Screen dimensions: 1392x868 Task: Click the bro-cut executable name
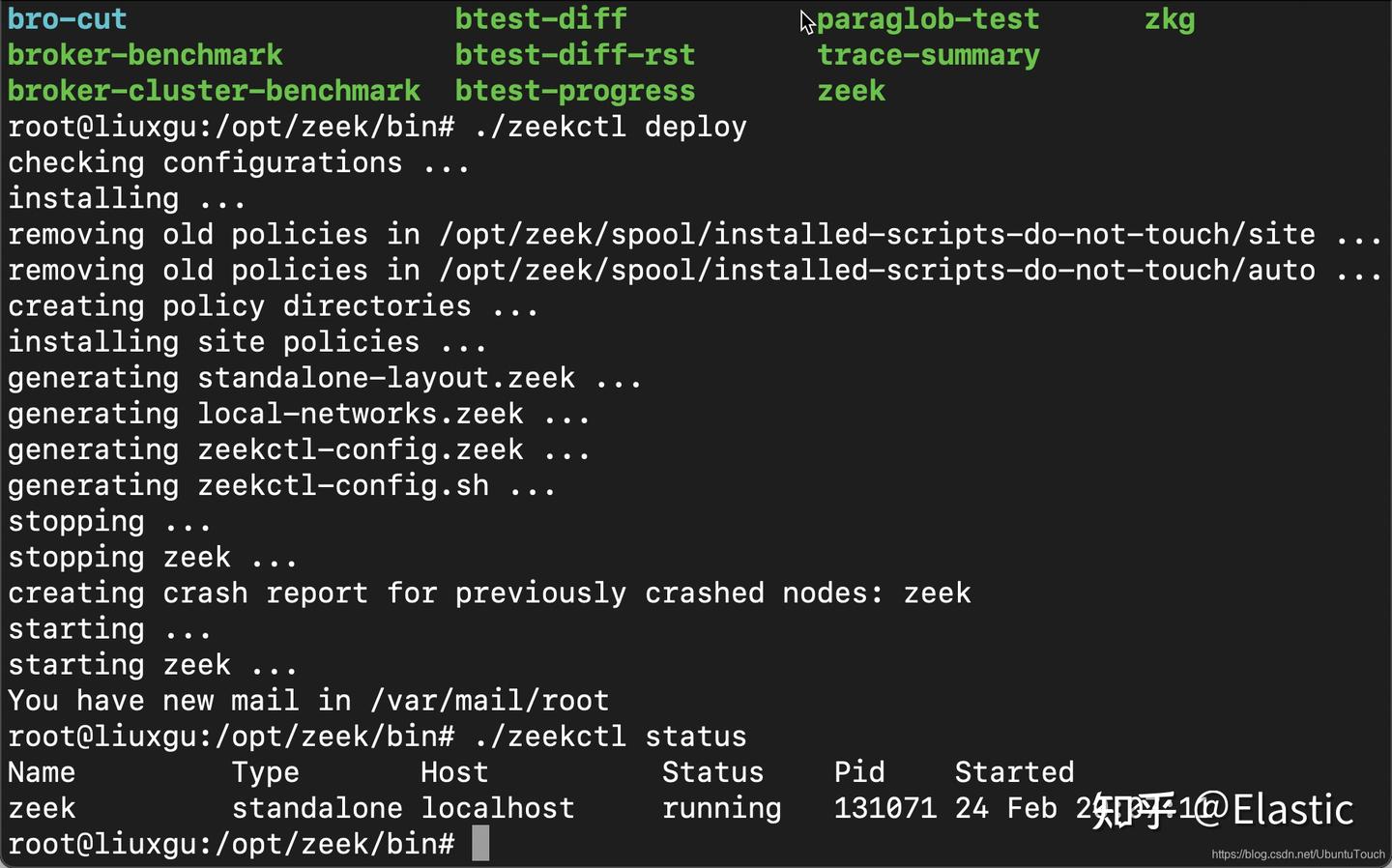[x=67, y=18]
